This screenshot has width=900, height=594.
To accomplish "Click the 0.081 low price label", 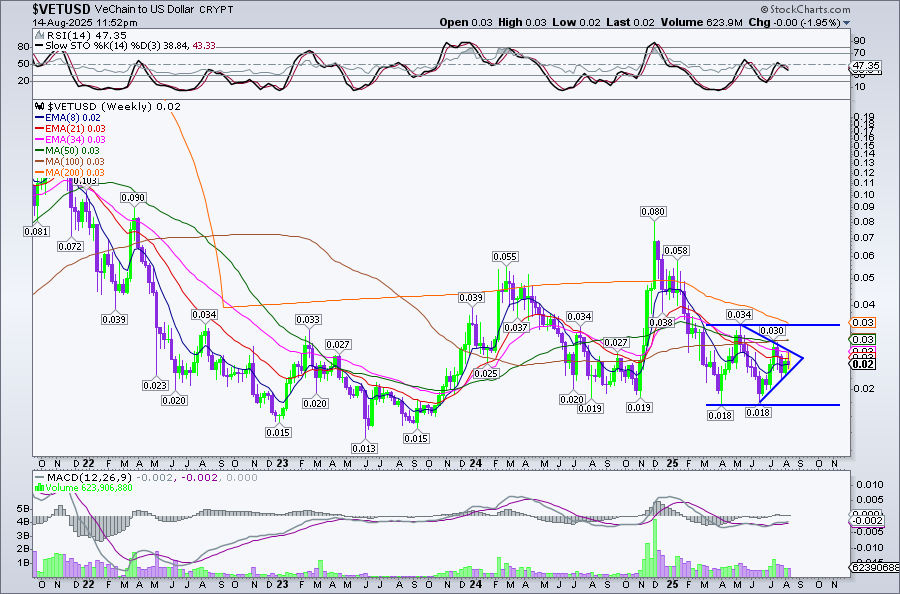I will pos(36,232).
